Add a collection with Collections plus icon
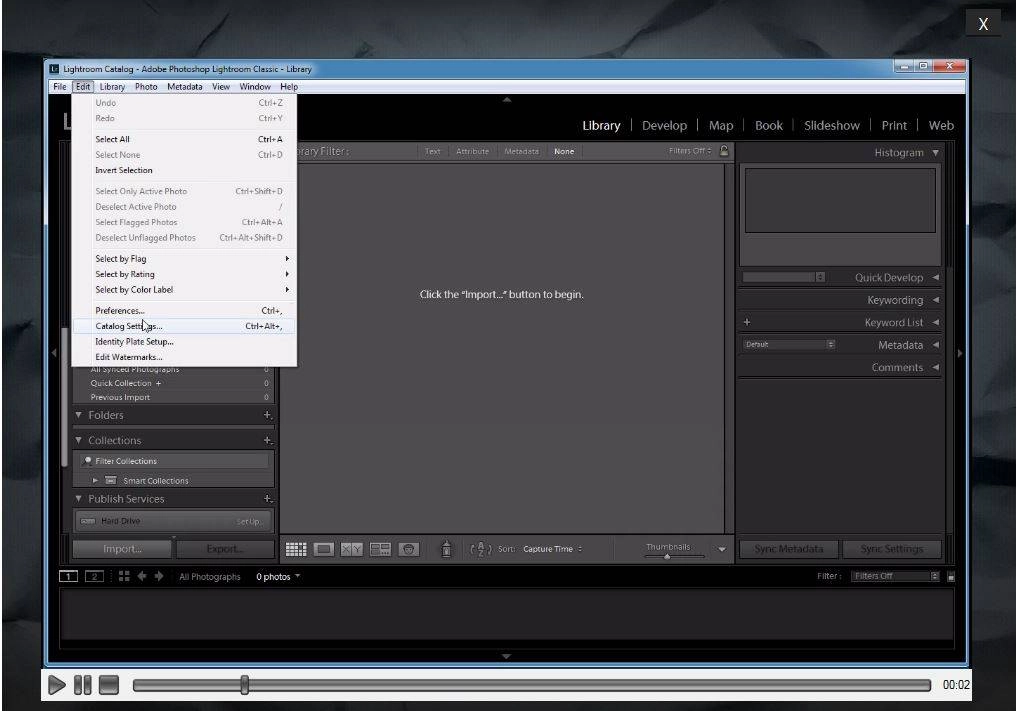This screenshot has height=711, width=1017. click(267, 440)
